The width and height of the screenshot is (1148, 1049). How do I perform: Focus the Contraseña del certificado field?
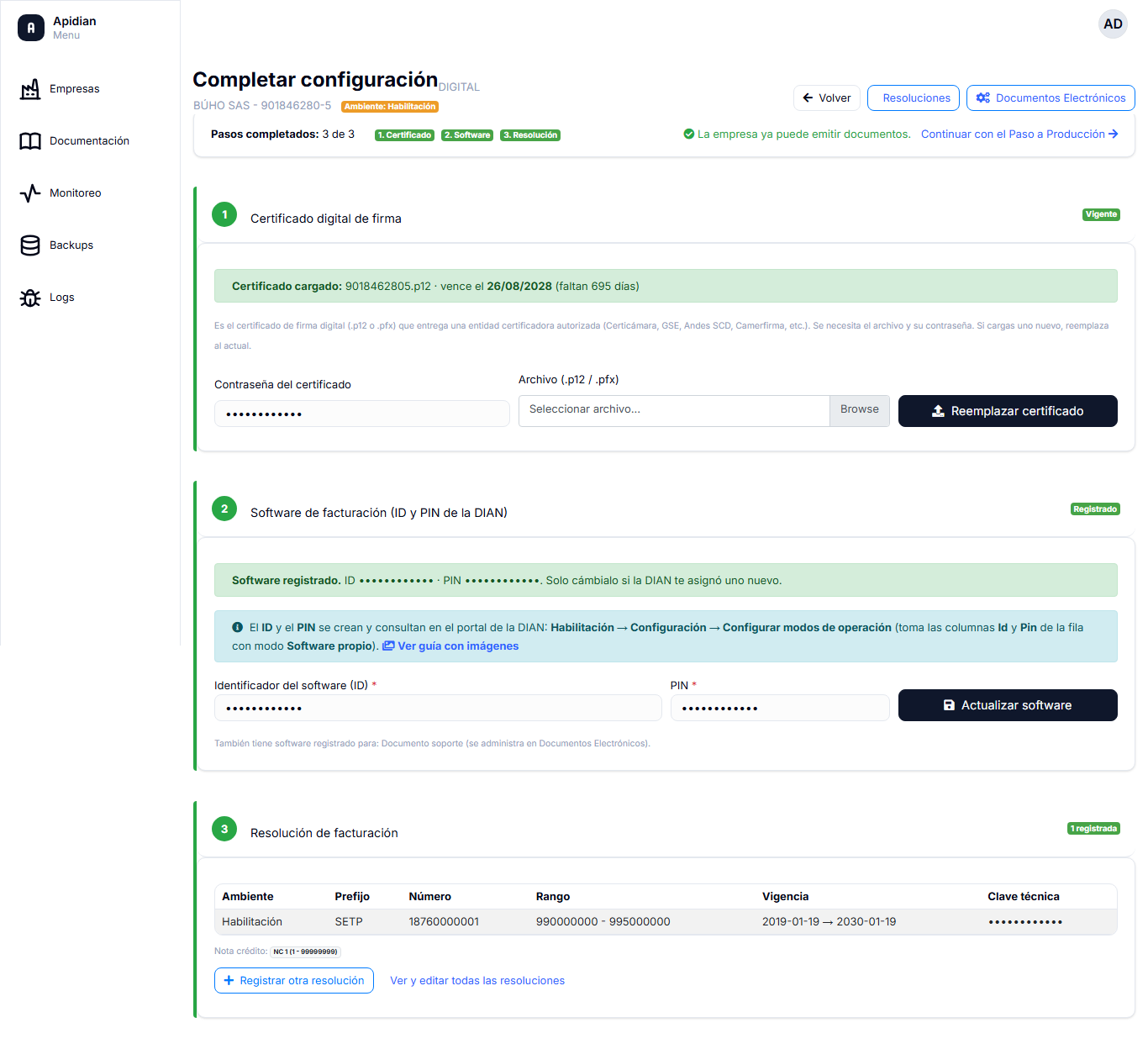[362, 414]
